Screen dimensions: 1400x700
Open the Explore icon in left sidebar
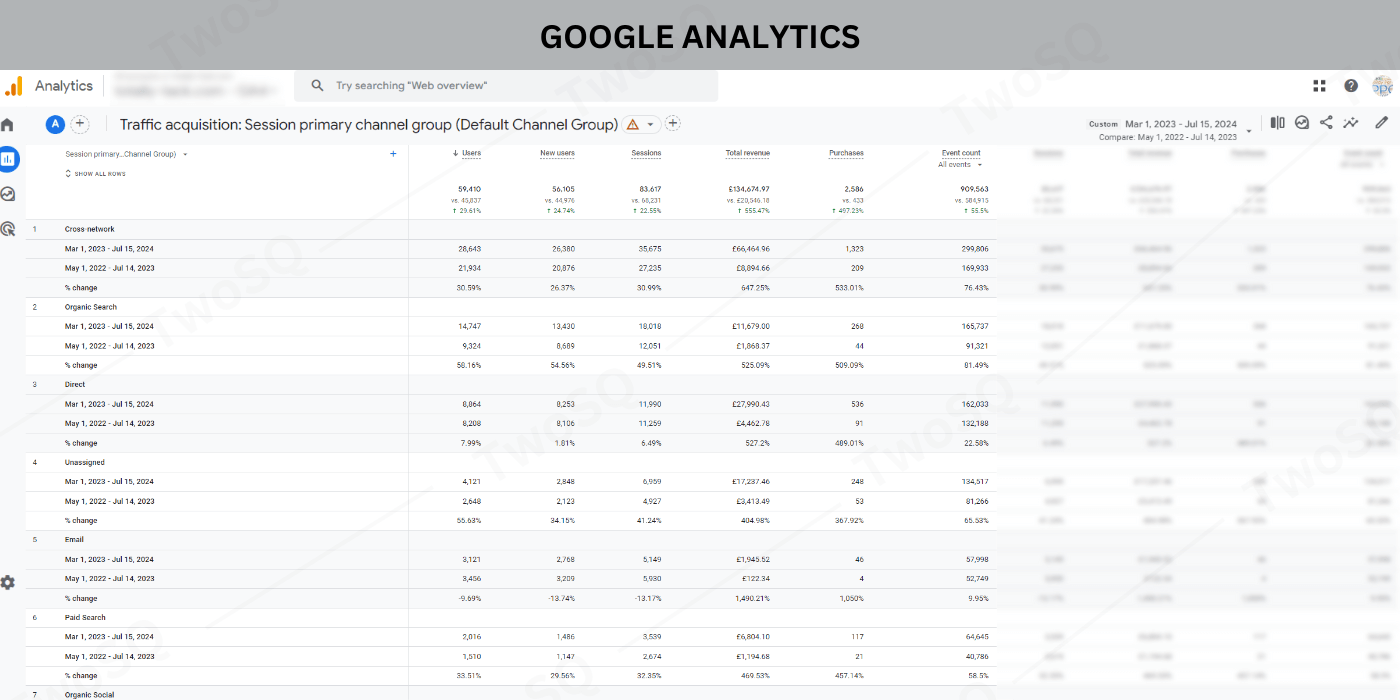click(x=8, y=194)
